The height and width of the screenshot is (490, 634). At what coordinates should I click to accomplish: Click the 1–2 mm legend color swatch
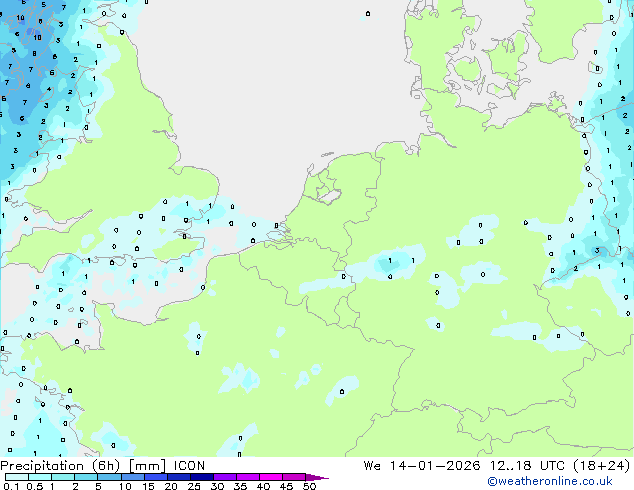(63, 477)
